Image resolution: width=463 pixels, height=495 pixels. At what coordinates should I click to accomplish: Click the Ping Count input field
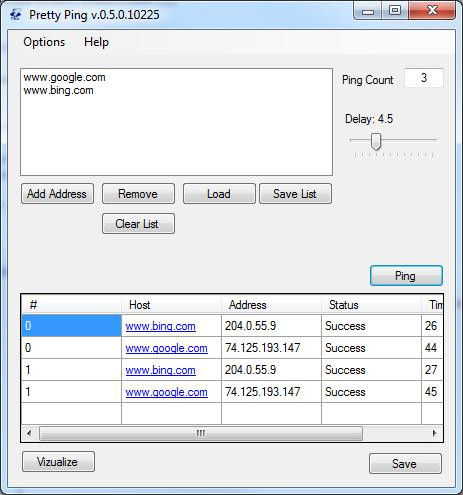tap(424, 78)
